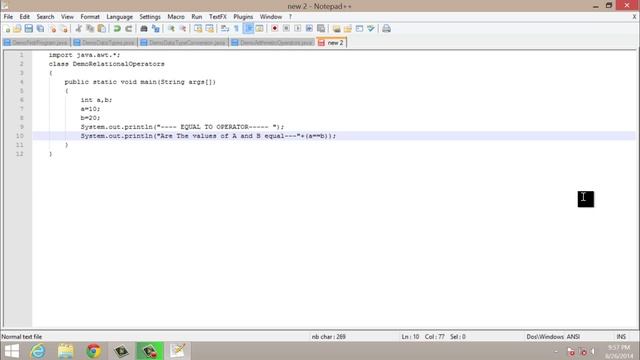
Task: Open the Macro menu
Action: pos(176,17)
